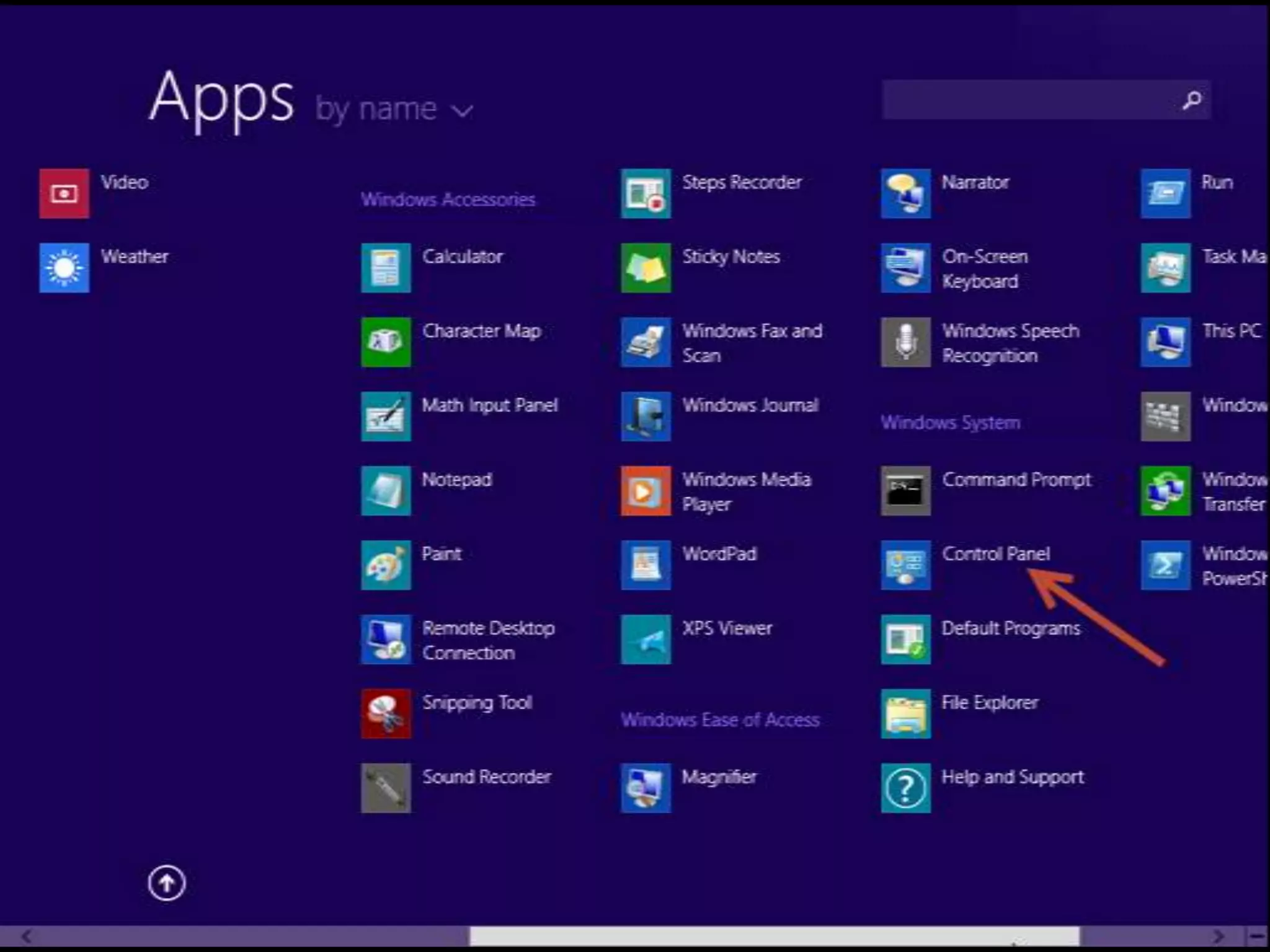Click the 'Snipping Tool' label text

(x=477, y=703)
